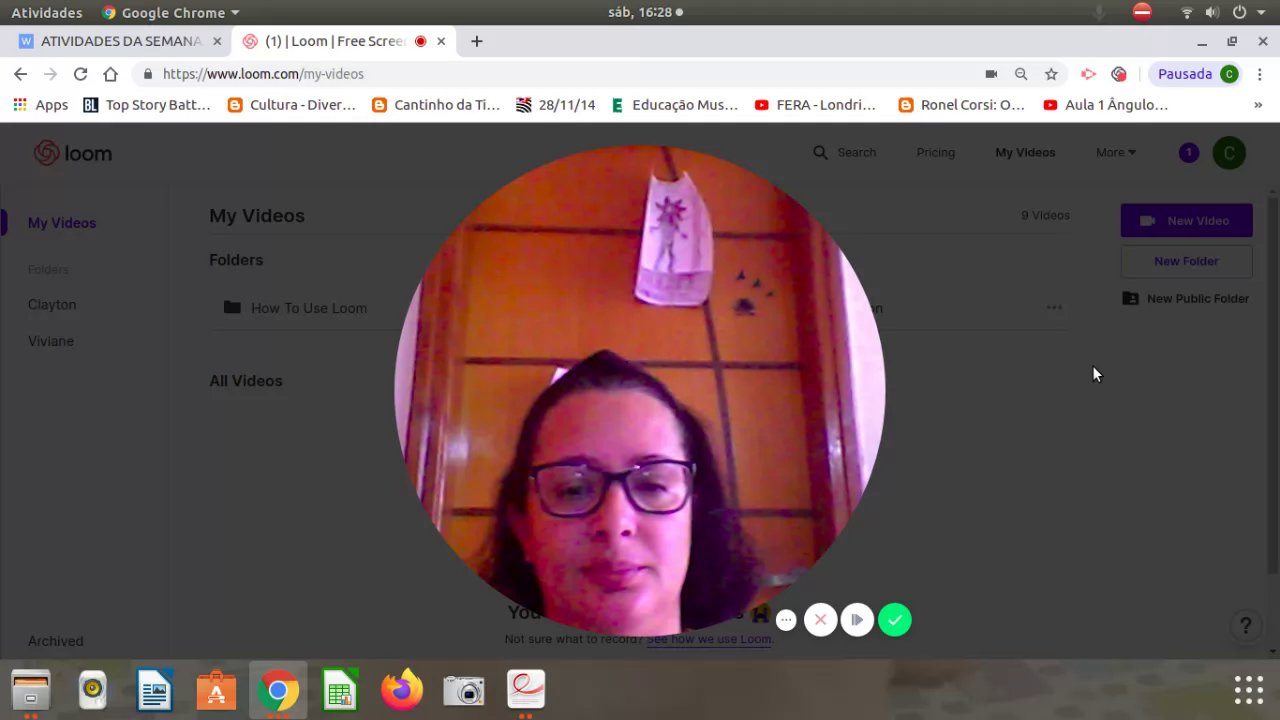Viewport: 1280px width, 720px height.
Task: Open the help question mark button
Action: (1246, 626)
